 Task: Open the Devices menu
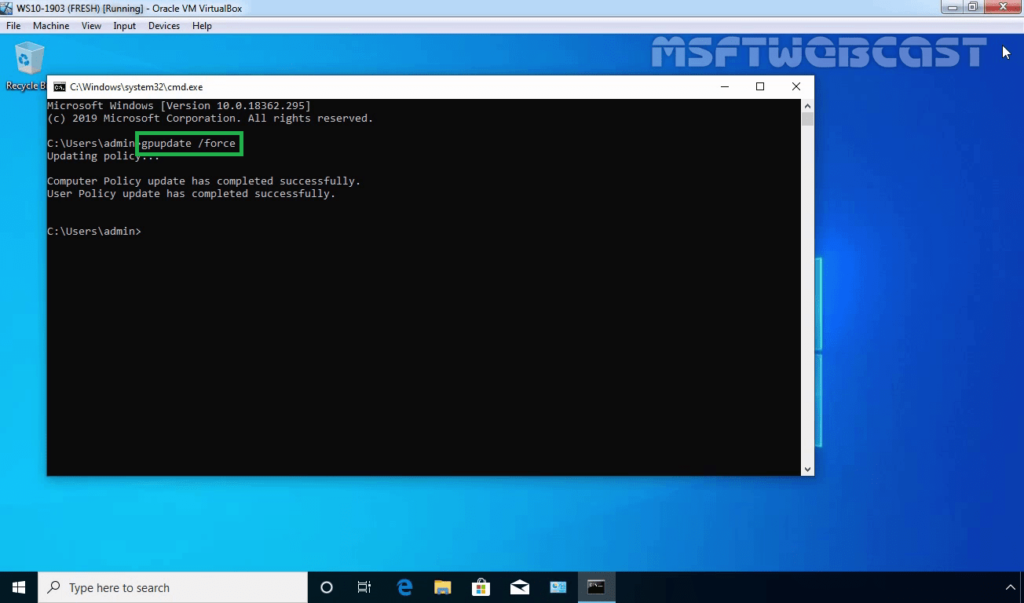coord(163,26)
